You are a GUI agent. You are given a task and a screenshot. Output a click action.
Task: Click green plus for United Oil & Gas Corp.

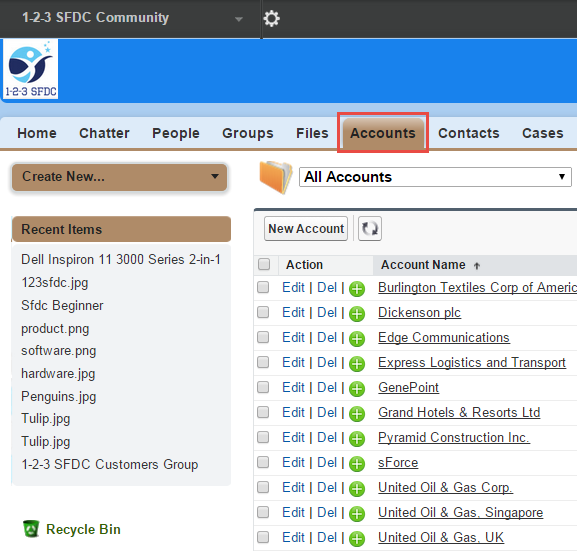357,489
